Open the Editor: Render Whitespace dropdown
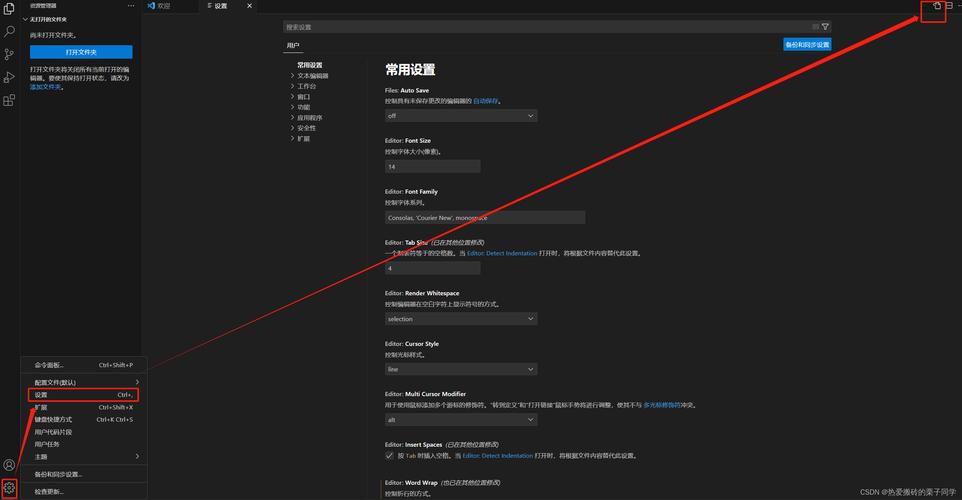Viewport: 962px width, 500px height. coord(461,319)
